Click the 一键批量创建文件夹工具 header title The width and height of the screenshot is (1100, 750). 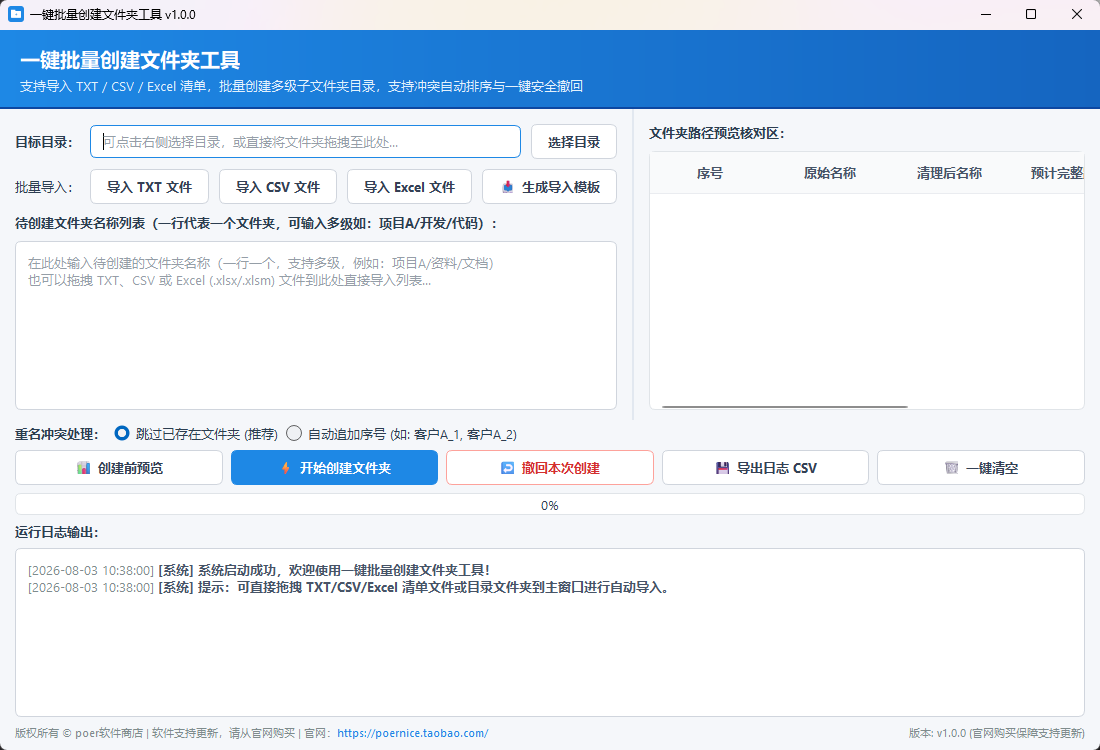[130, 60]
